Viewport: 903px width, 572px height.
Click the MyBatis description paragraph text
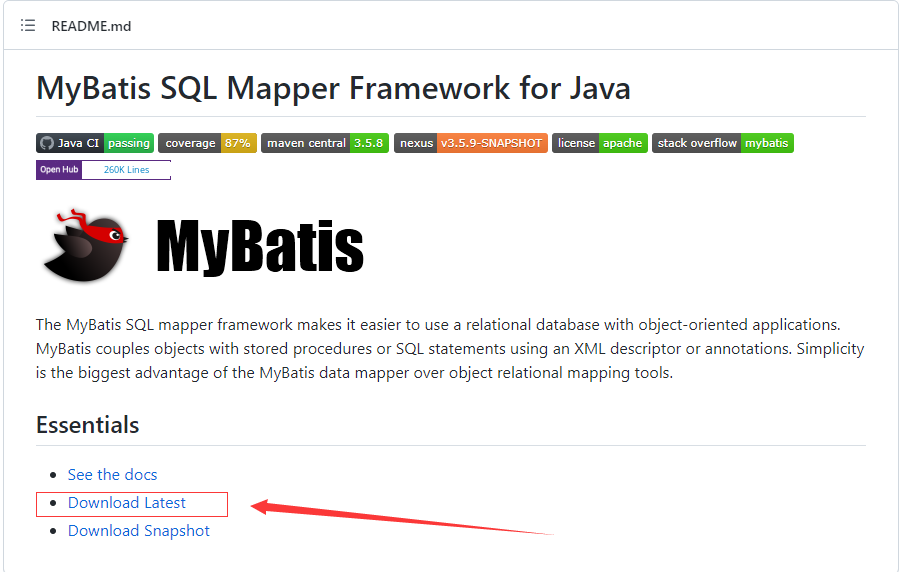click(x=450, y=349)
